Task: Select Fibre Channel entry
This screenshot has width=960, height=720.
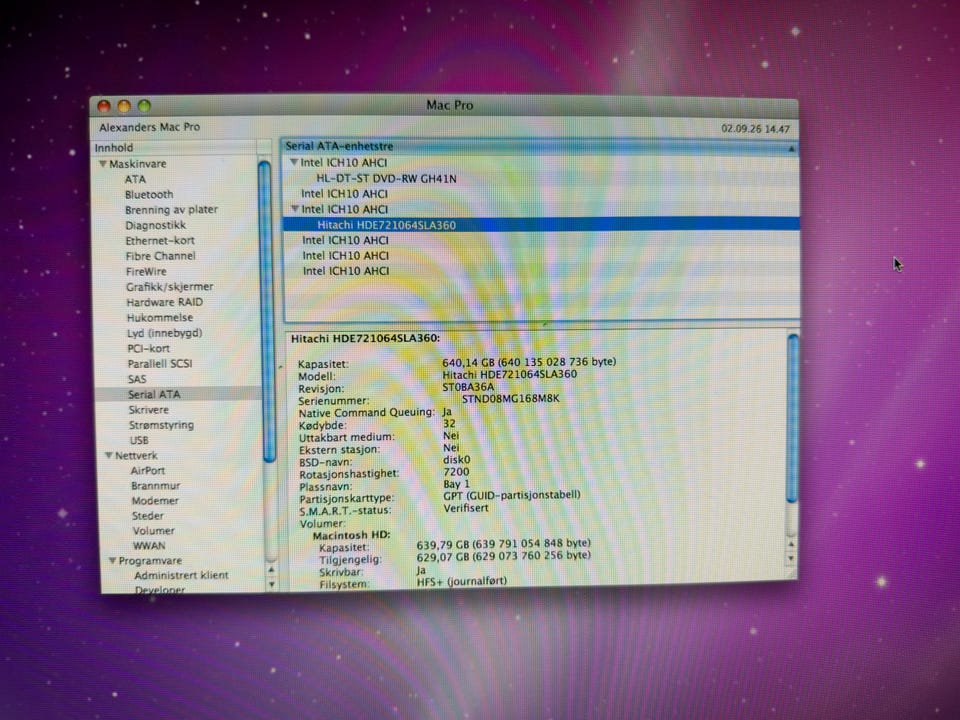Action: (x=160, y=256)
